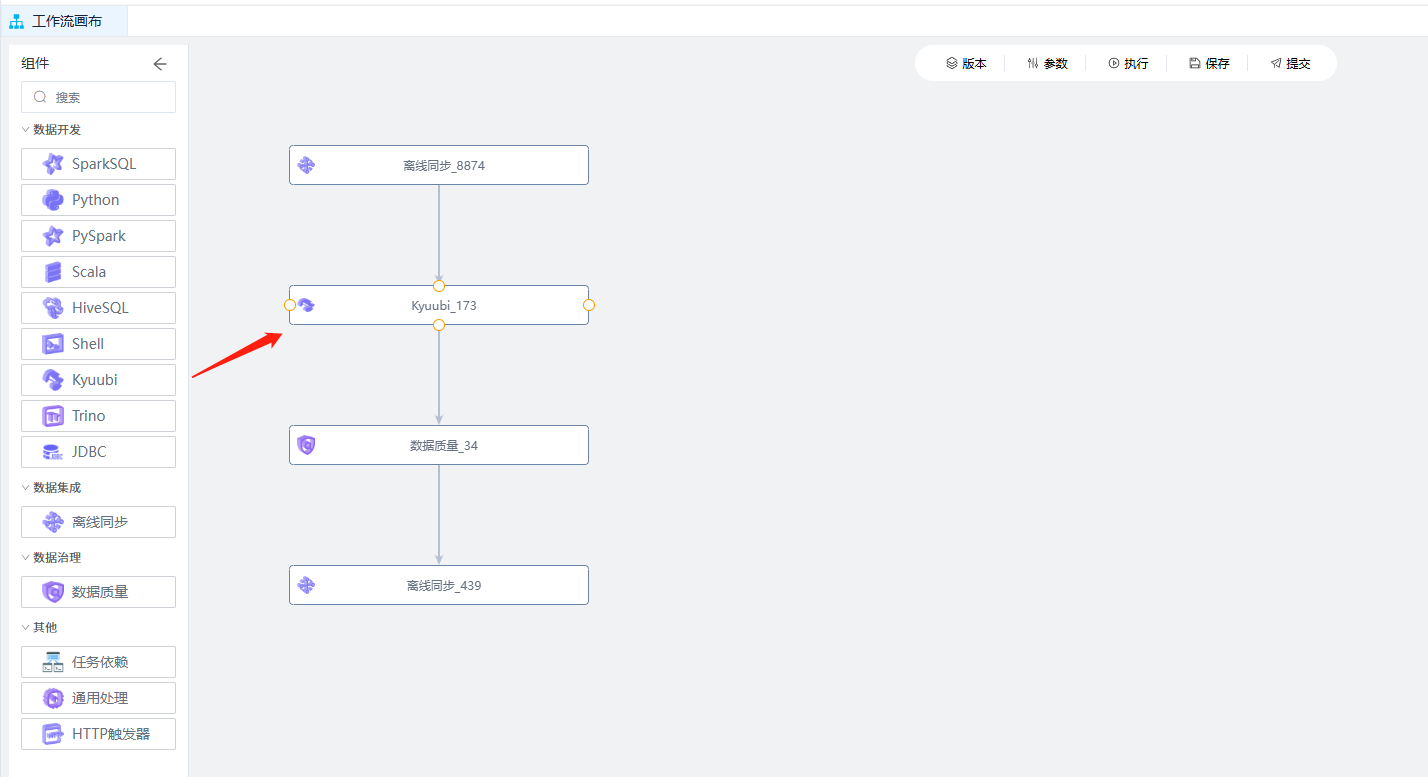1428x777 pixels.
Task: Submit the workflow with 提交
Action: (1290, 63)
